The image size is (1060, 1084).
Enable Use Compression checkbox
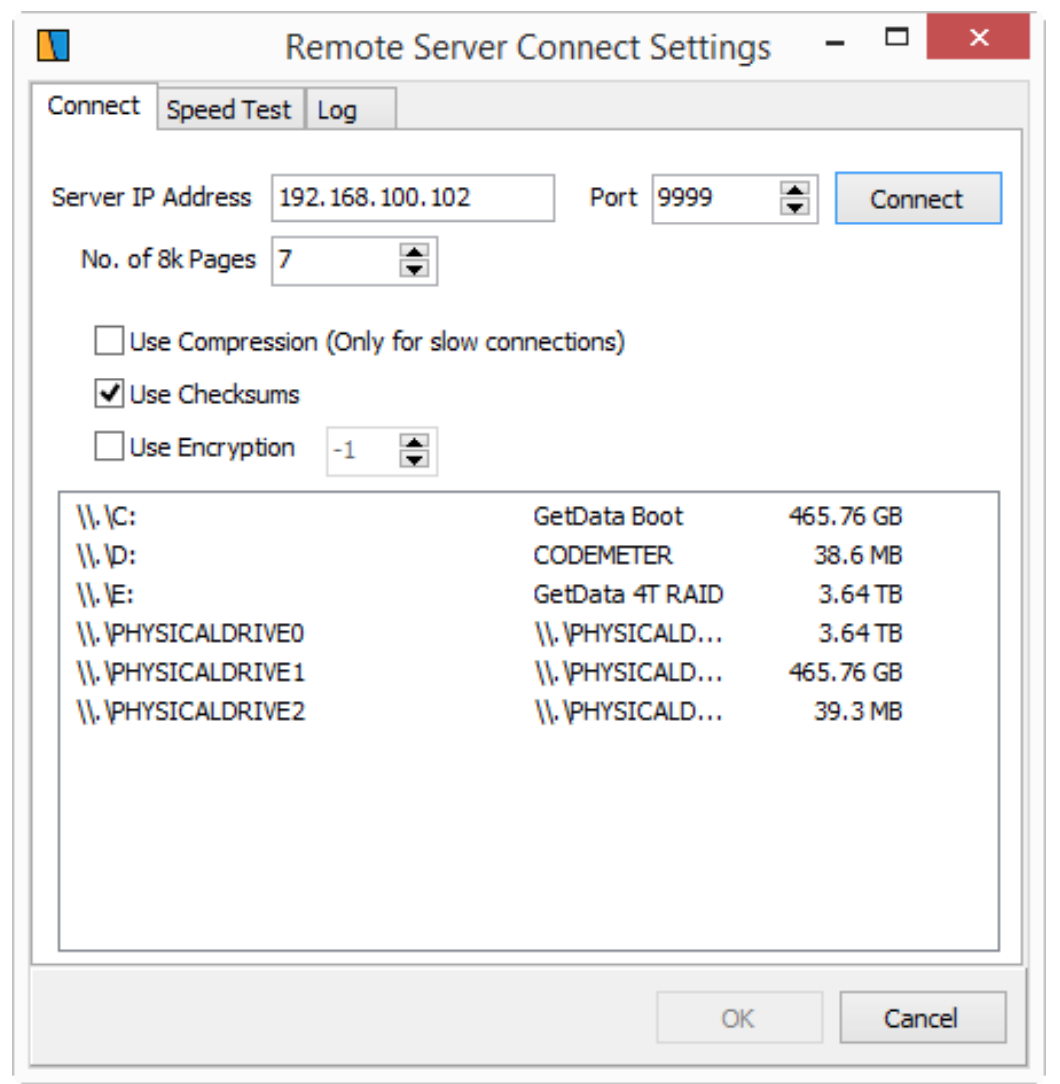pos(109,341)
